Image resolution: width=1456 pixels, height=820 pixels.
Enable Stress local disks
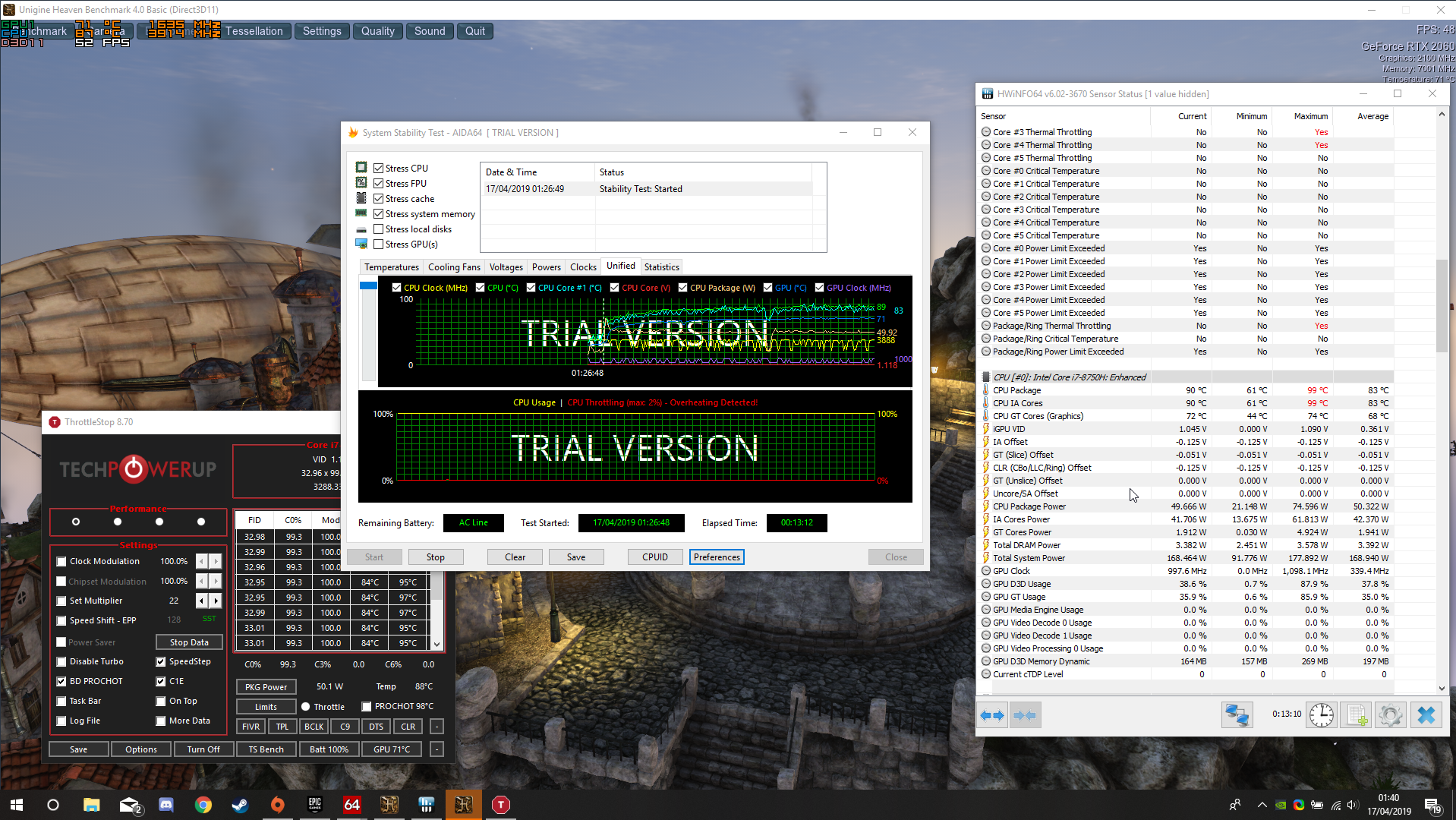pyautogui.click(x=378, y=229)
